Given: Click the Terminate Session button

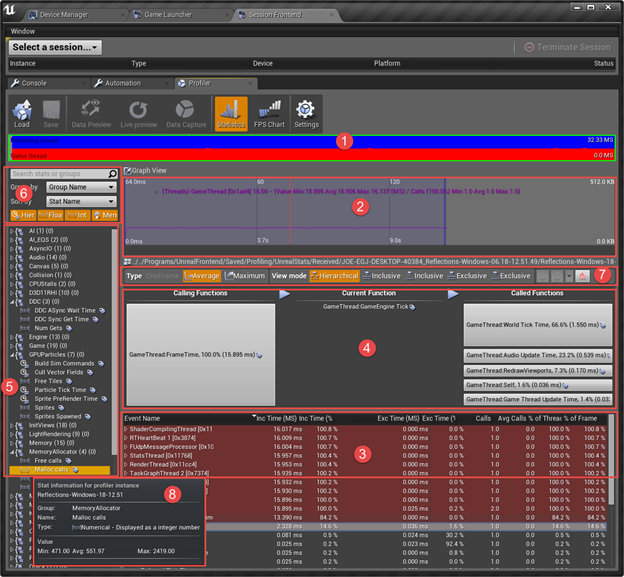Looking at the screenshot, I should [x=567, y=47].
